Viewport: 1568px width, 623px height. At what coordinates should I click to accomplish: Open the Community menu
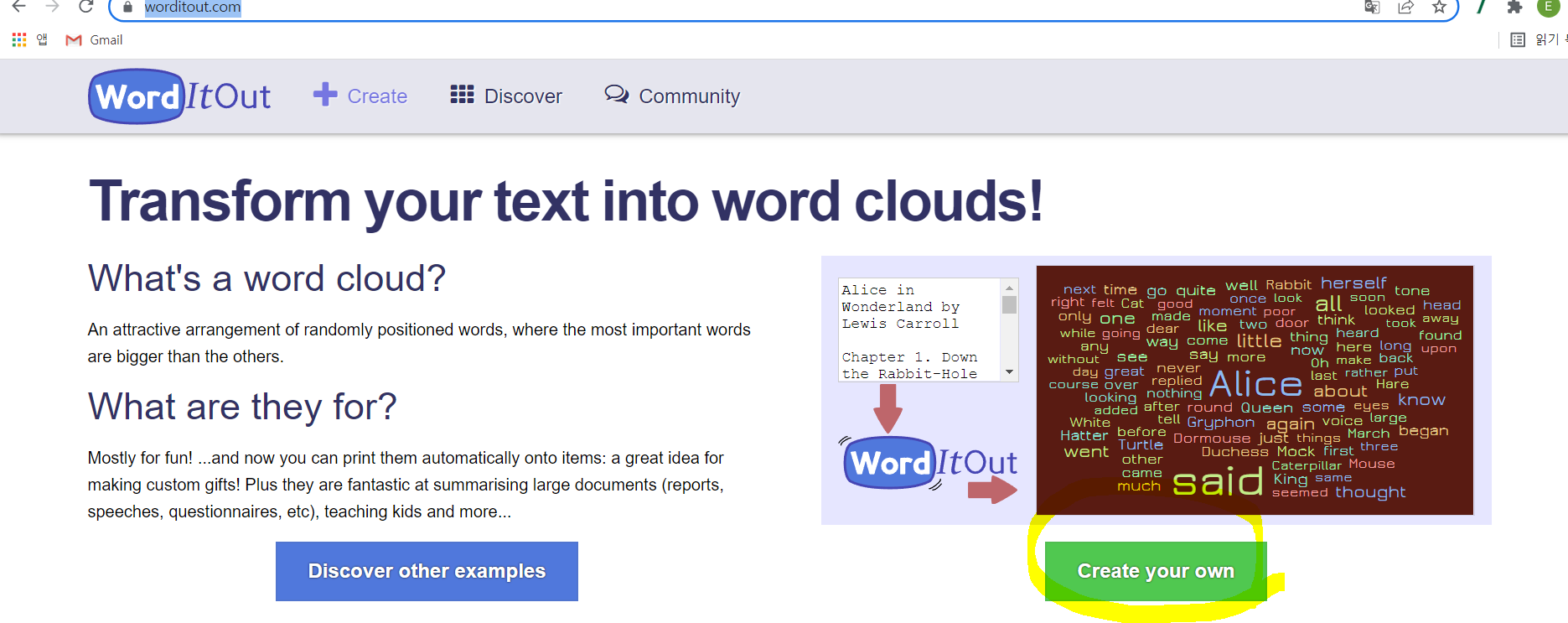[x=673, y=96]
